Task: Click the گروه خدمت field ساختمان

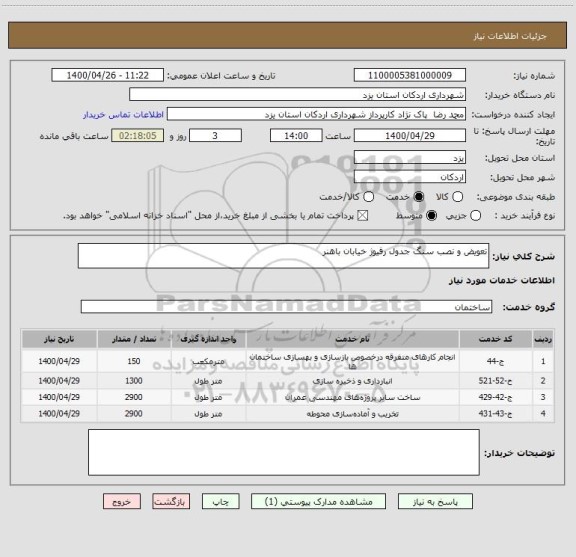Action: point(286,307)
